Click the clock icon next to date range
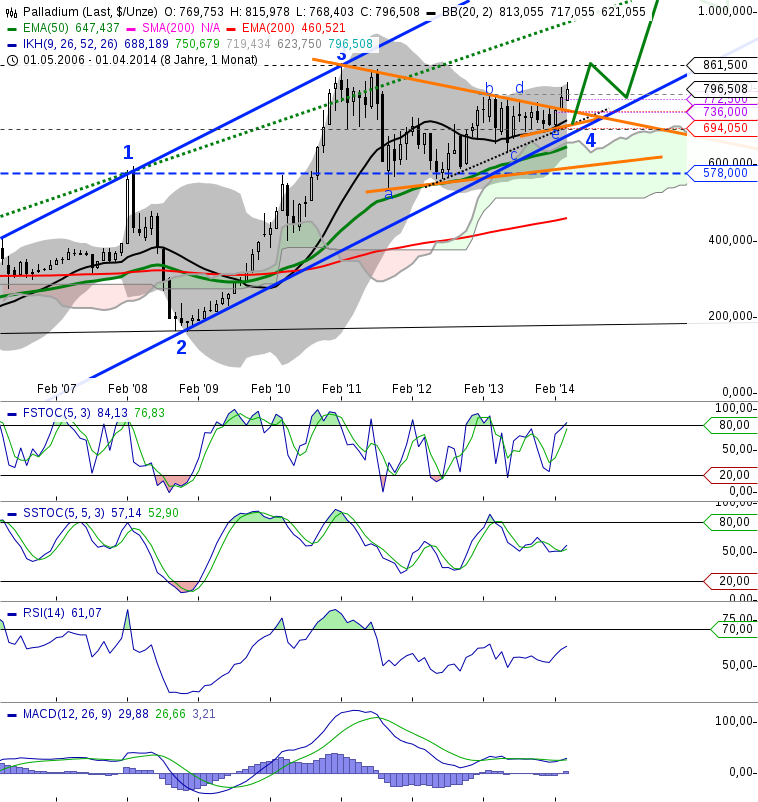Image resolution: width=758 pixels, height=802 pixels. 11,60
